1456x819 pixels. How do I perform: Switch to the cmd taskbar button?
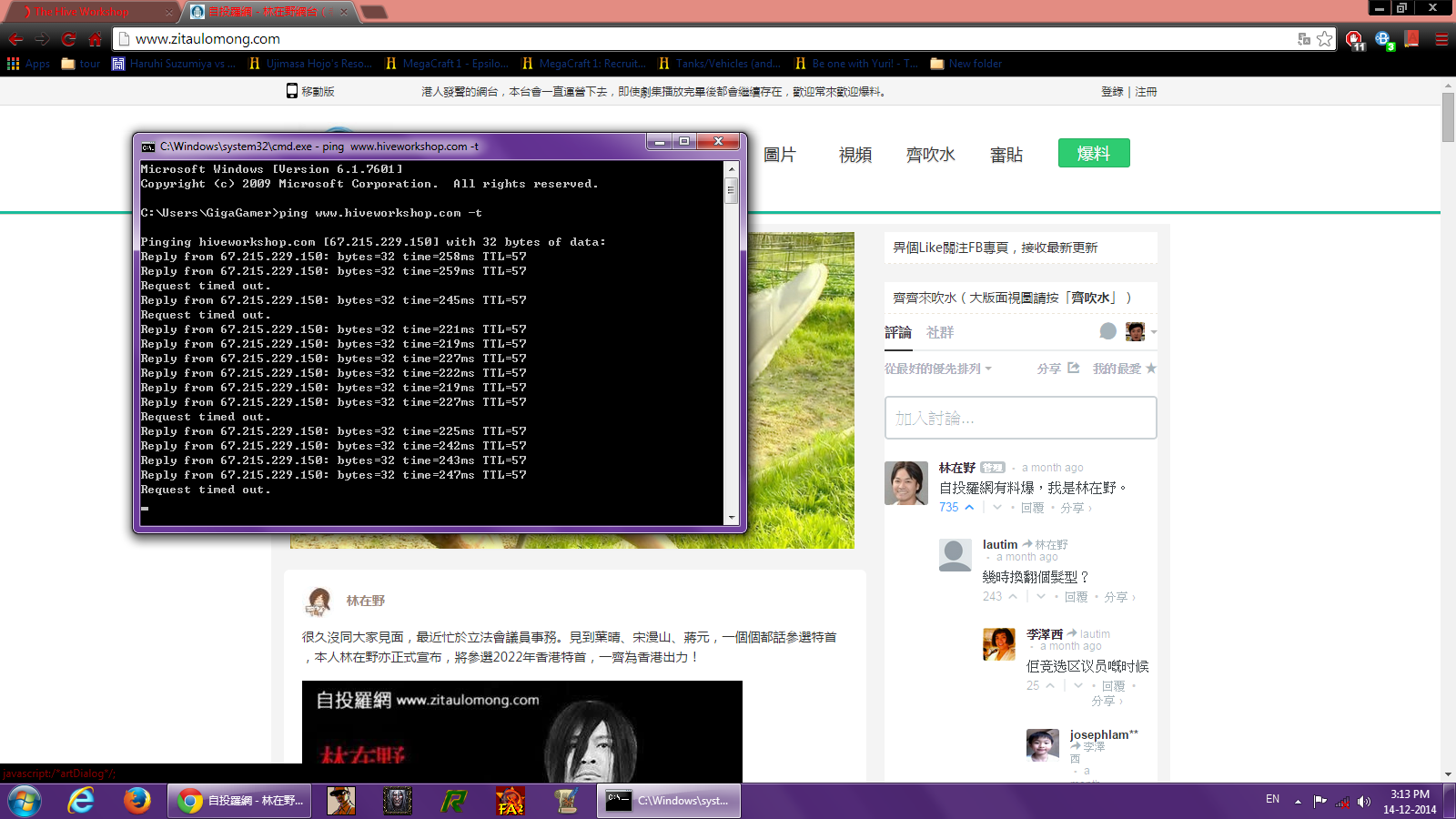click(x=669, y=801)
